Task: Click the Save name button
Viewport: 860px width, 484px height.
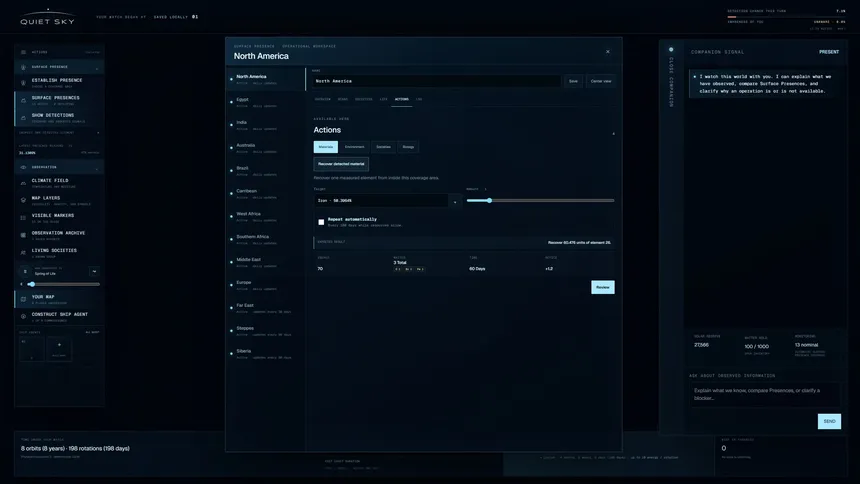Action: [x=573, y=81]
